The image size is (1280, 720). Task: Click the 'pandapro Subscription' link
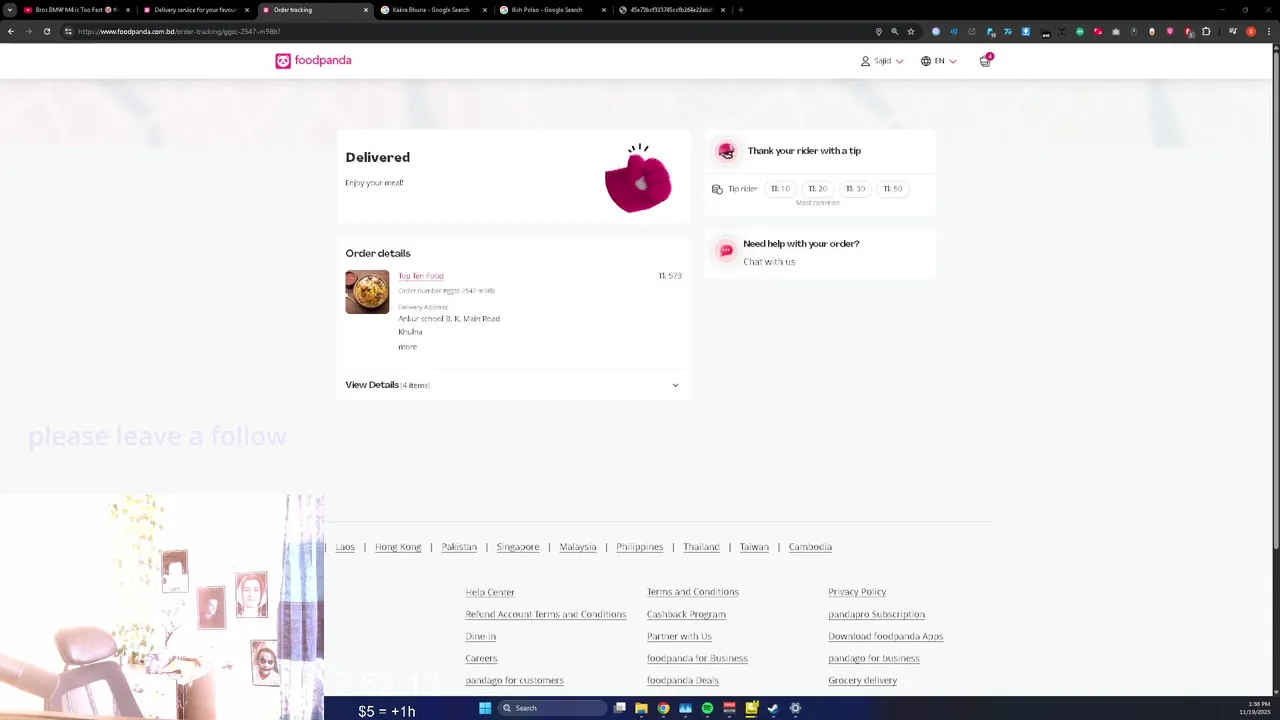point(876,614)
